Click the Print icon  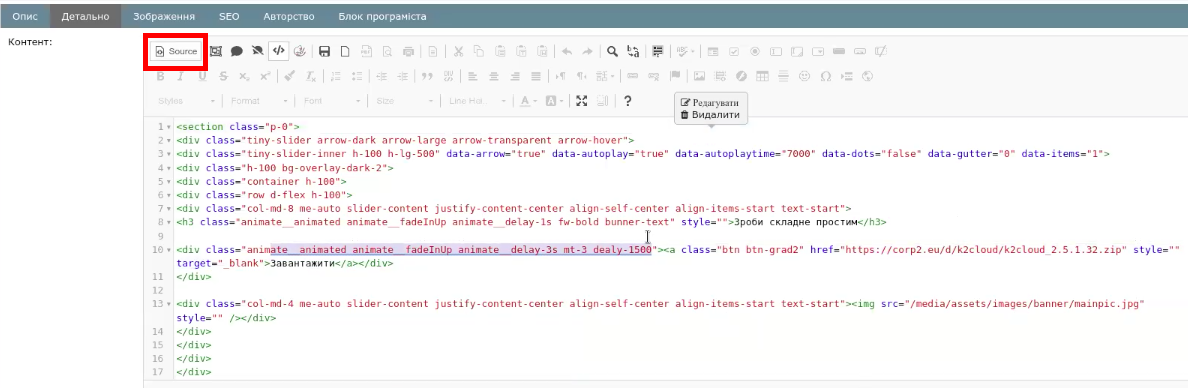point(409,52)
